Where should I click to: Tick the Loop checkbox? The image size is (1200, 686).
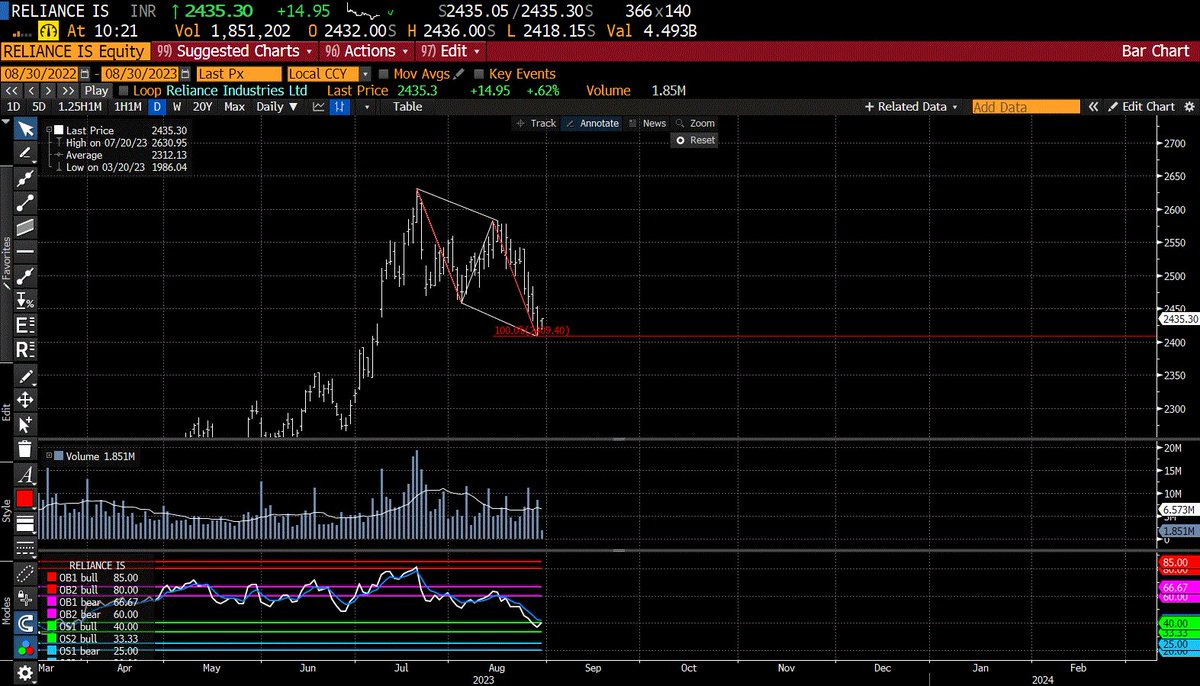[123, 90]
